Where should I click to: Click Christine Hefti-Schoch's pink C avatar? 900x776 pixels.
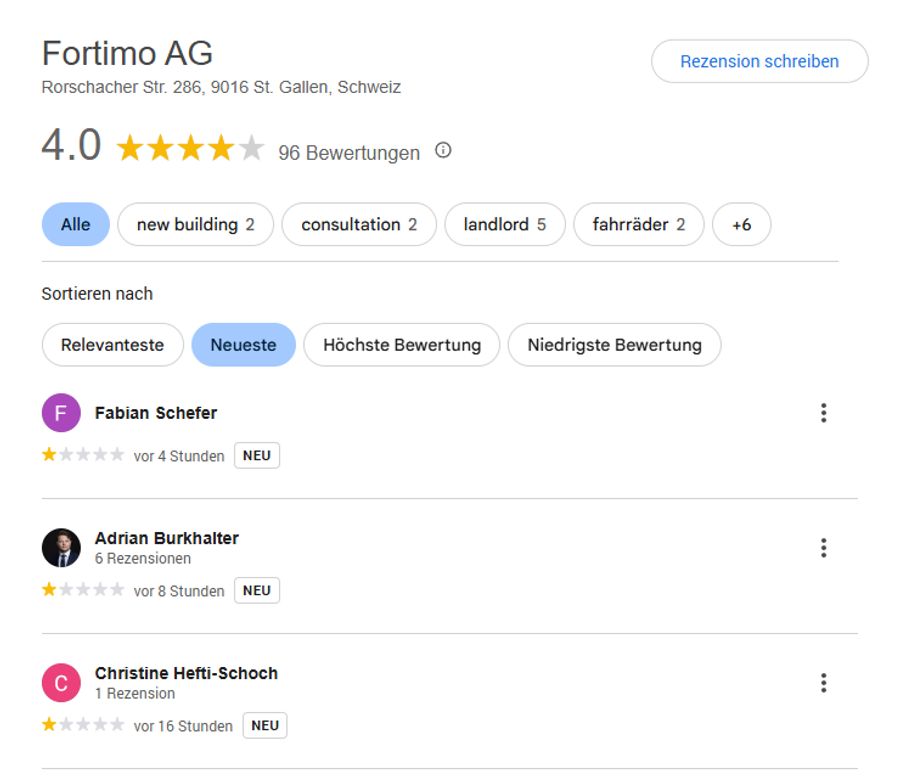coord(61,682)
